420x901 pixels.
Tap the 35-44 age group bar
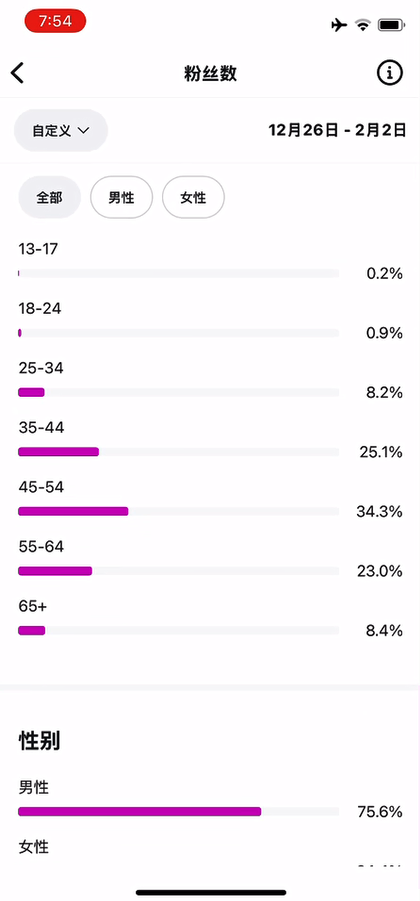(x=178, y=452)
